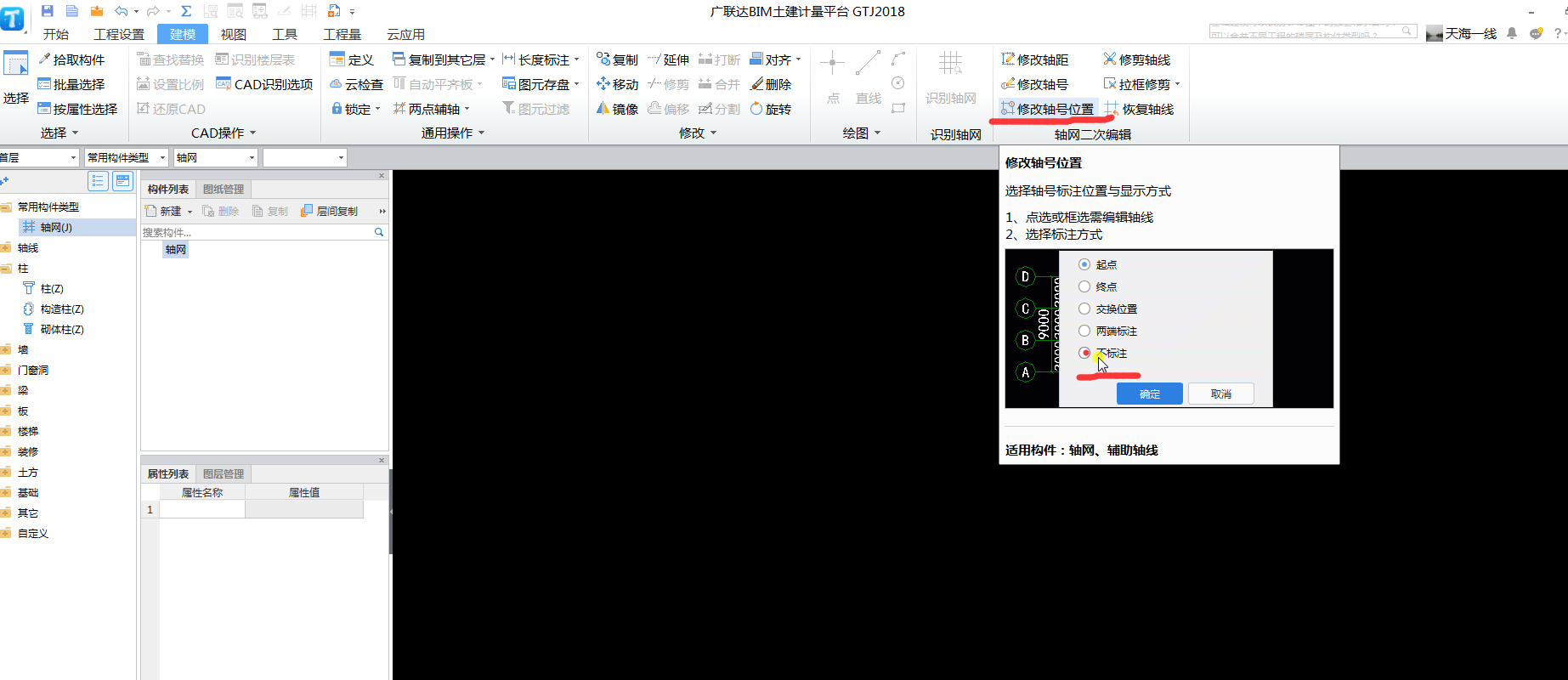
Task: Click 复制到其它层 copy to other floors
Action: [443, 59]
